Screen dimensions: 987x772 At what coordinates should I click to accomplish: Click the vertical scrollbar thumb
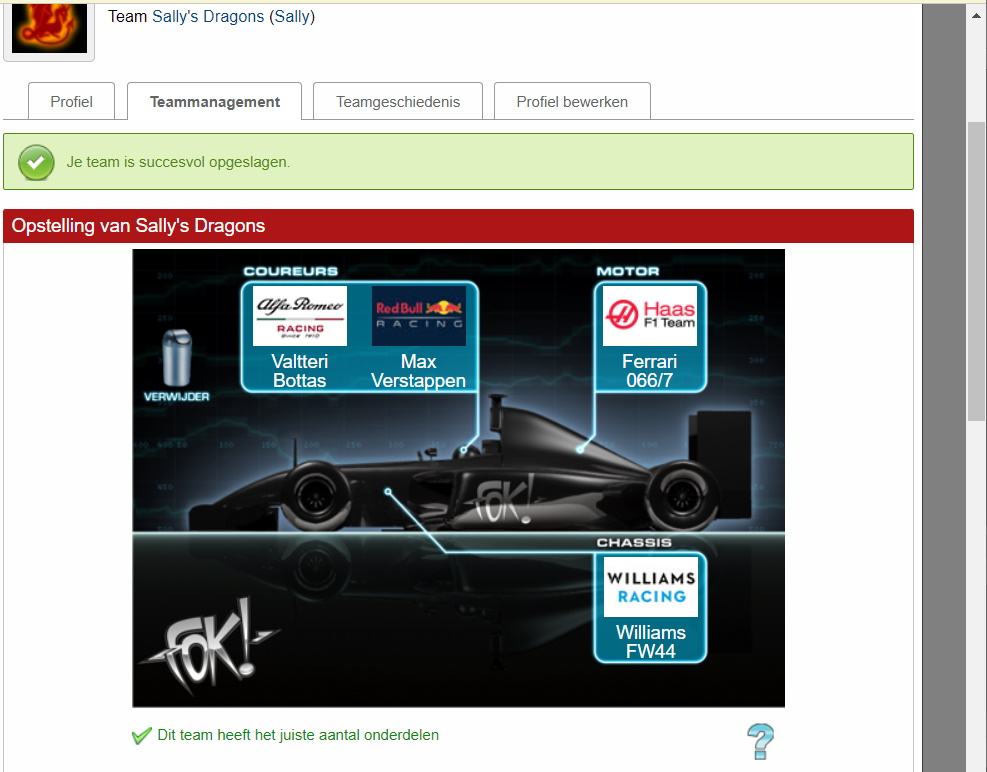pos(976,271)
